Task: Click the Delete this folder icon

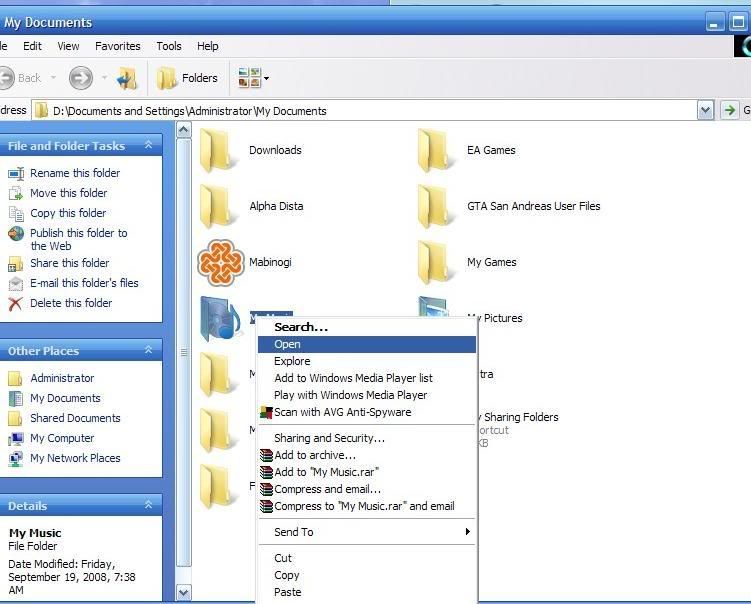Action: [x=15, y=303]
